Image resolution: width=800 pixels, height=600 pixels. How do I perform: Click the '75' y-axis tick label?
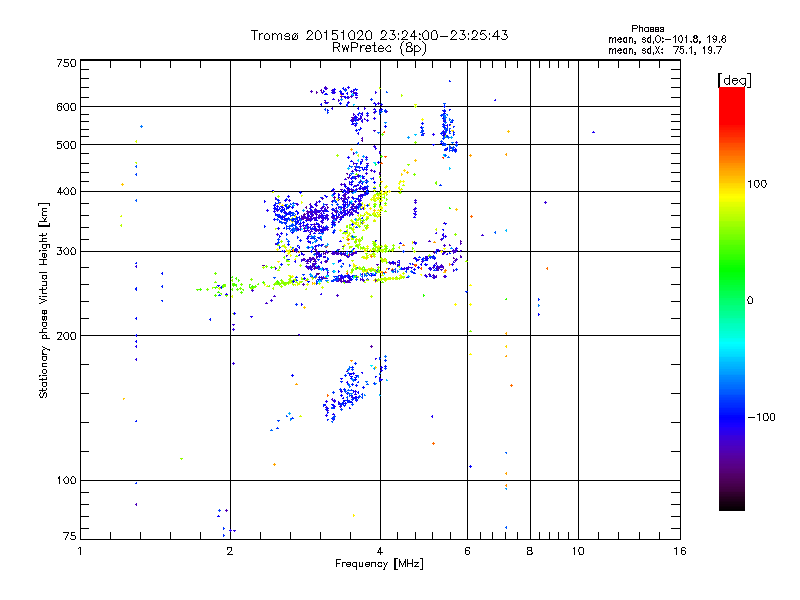(70, 536)
